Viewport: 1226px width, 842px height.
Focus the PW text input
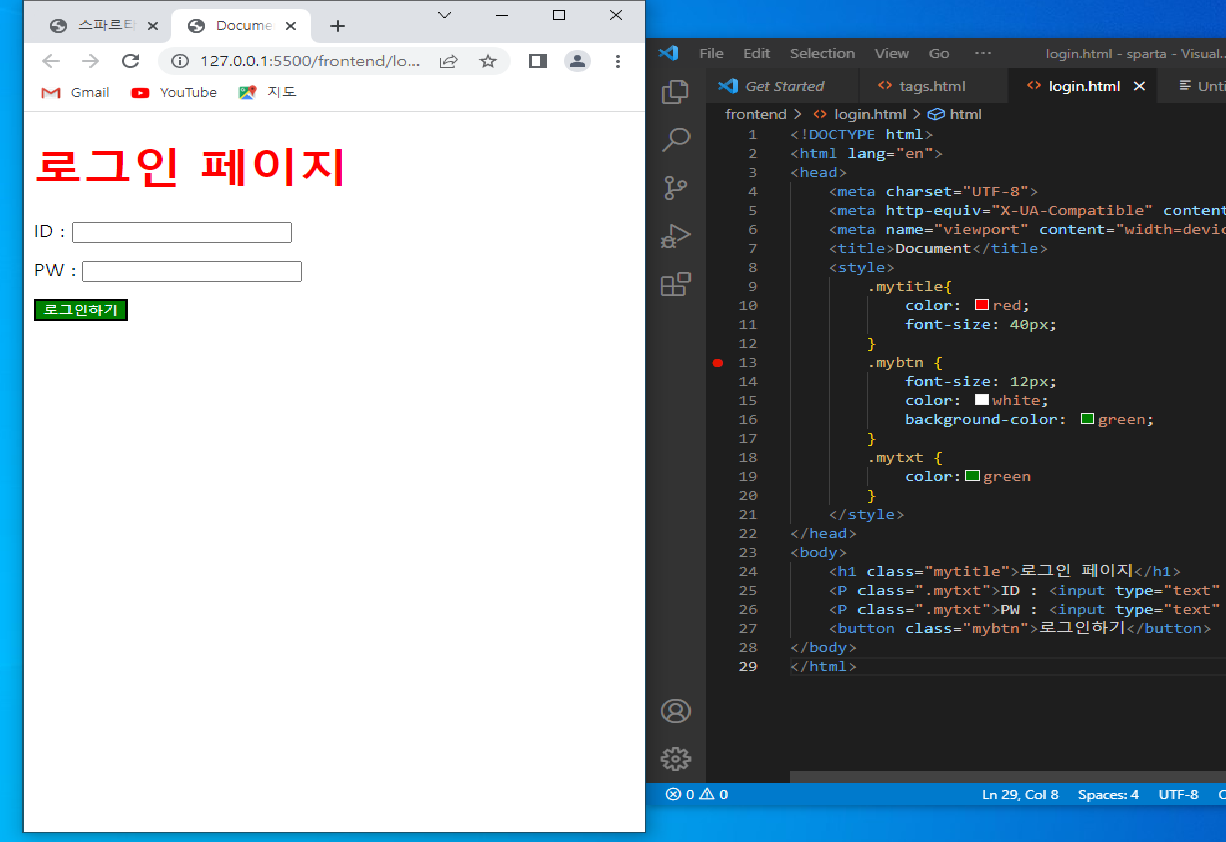192,271
